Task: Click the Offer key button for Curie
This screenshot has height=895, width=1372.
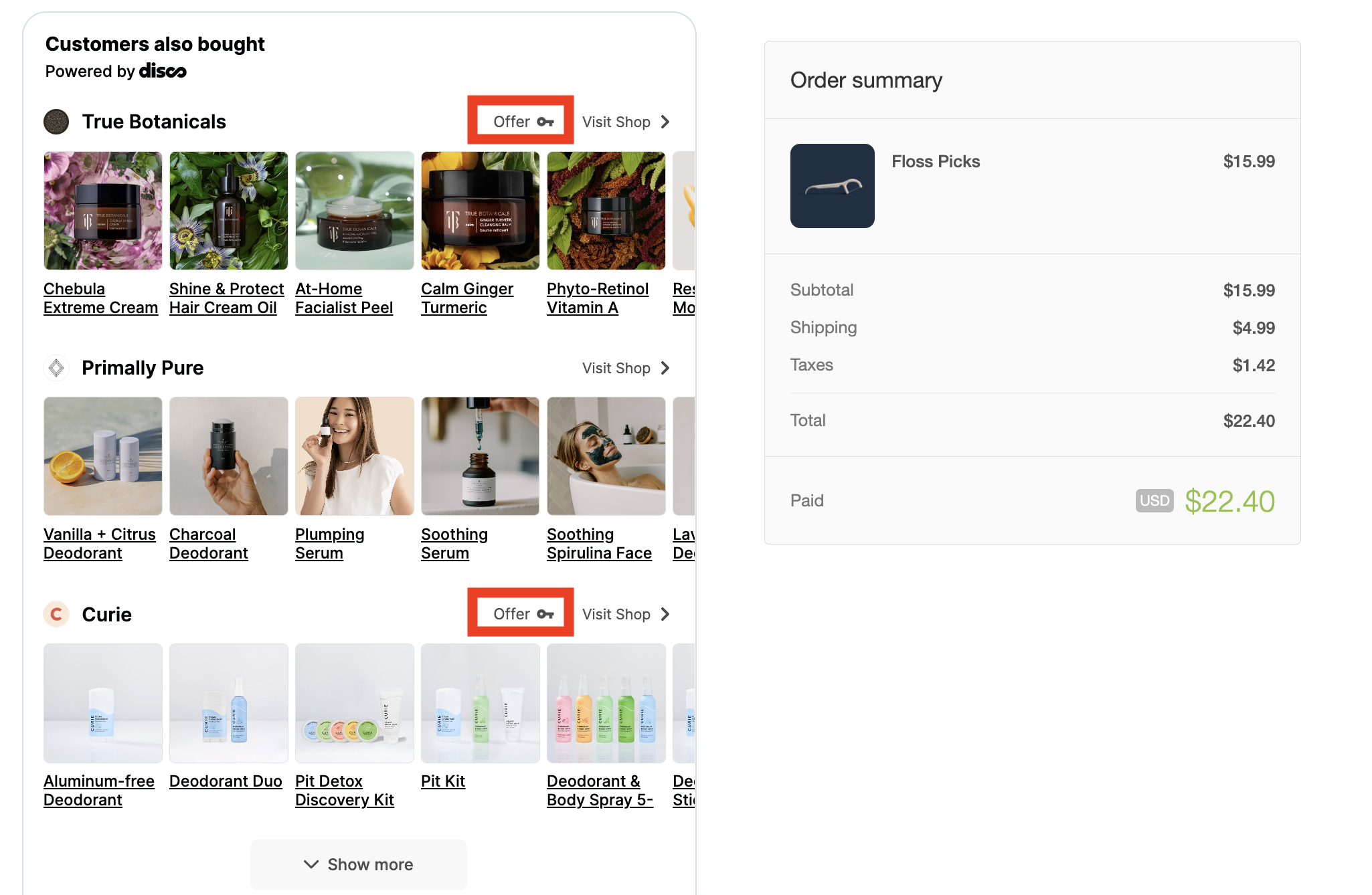Action: pyautogui.click(x=523, y=614)
